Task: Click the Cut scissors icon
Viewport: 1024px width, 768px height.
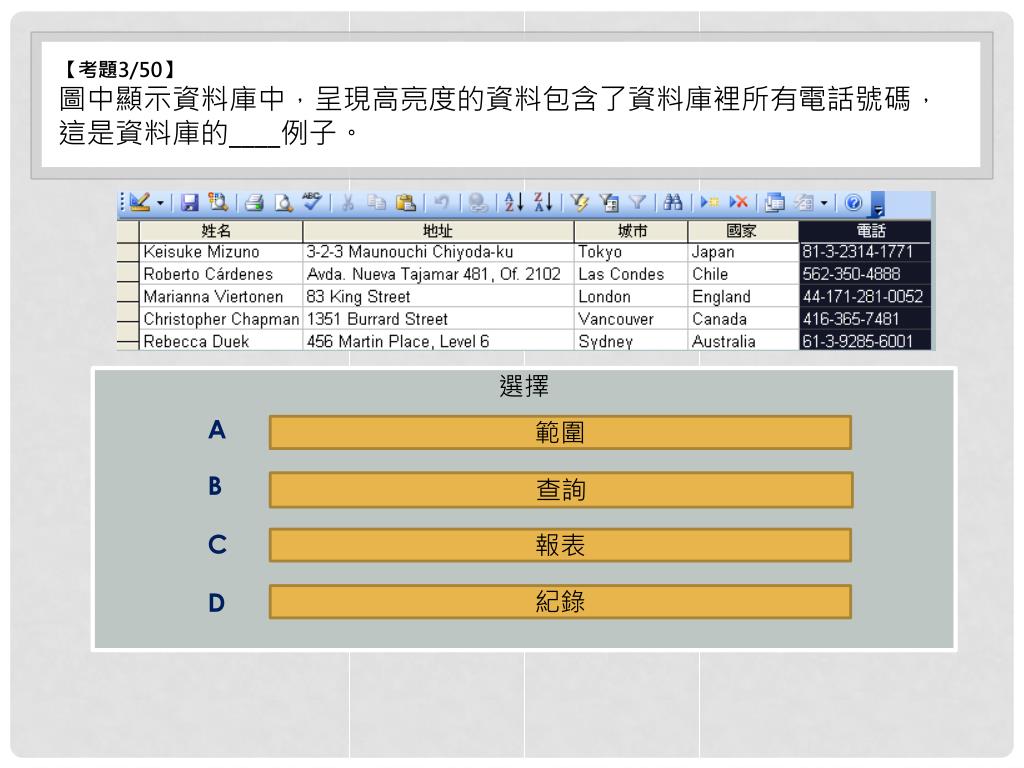Action: coord(347,203)
